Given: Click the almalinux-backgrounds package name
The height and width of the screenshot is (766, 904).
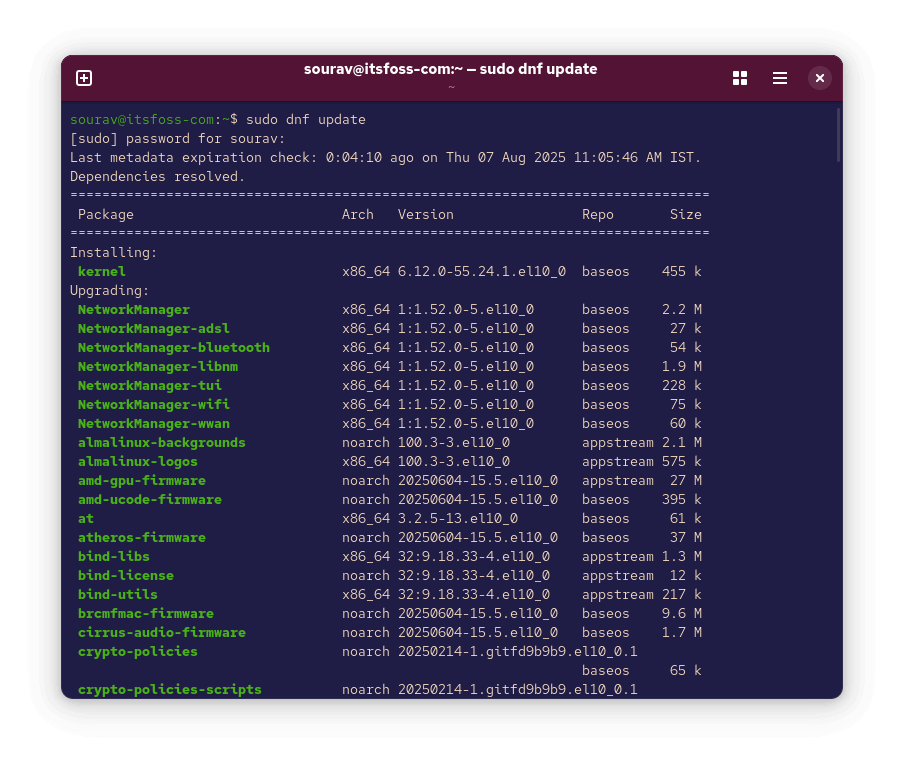Looking at the screenshot, I should click(x=161, y=442).
